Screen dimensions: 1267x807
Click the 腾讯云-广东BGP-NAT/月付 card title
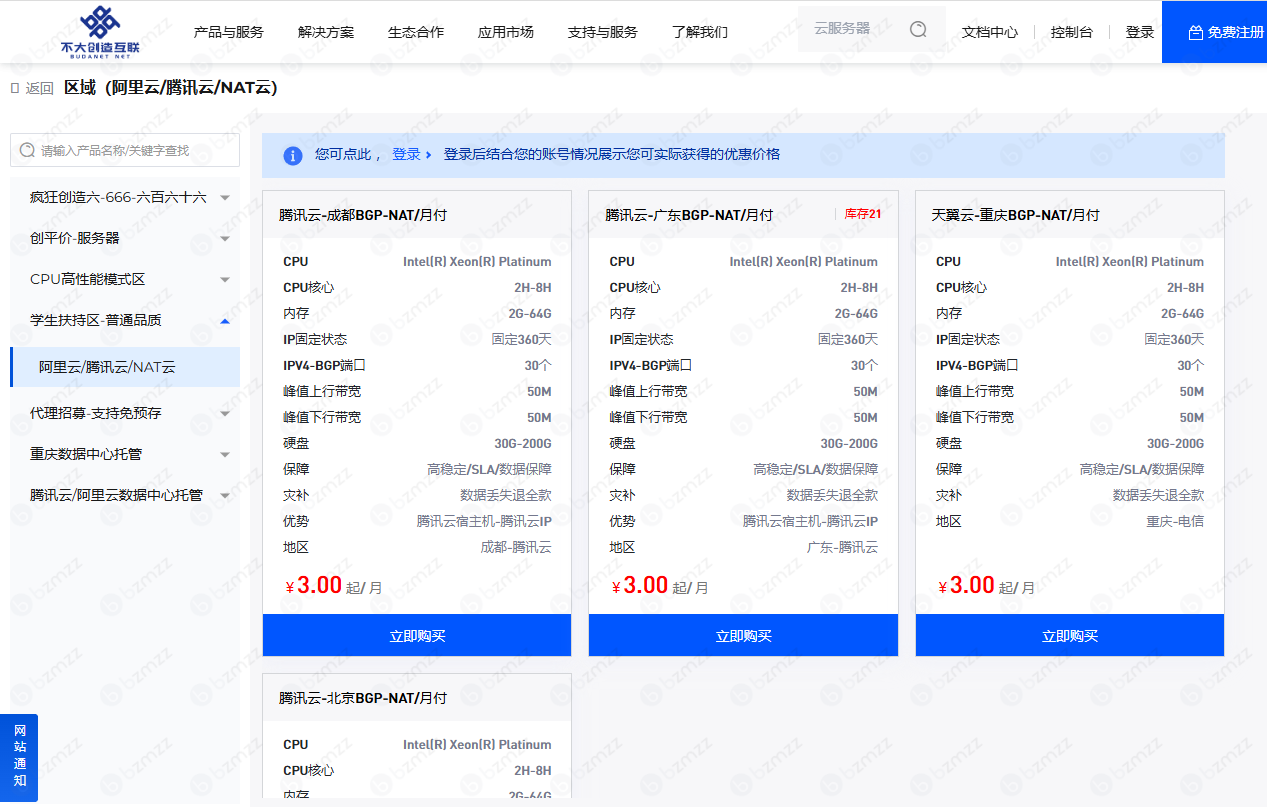tap(689, 215)
